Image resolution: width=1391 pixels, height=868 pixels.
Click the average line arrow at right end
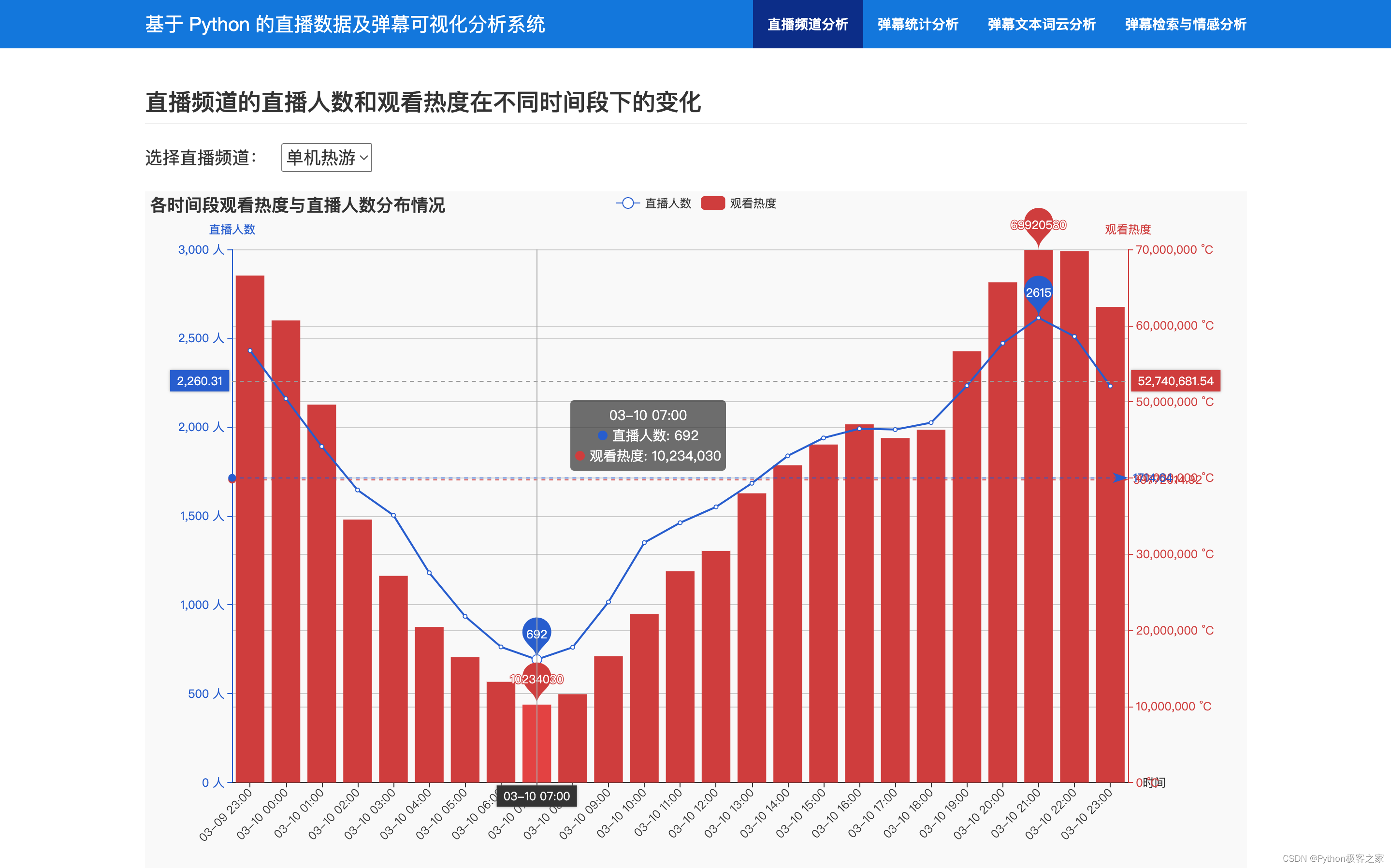(x=1119, y=477)
